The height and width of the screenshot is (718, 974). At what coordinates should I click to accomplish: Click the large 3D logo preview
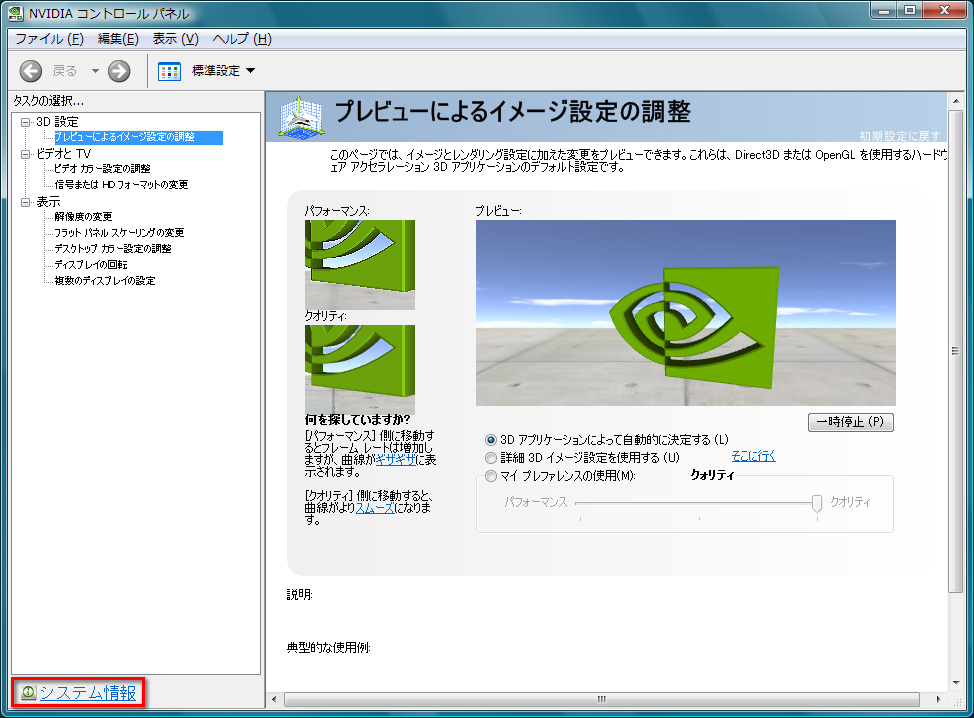(686, 313)
